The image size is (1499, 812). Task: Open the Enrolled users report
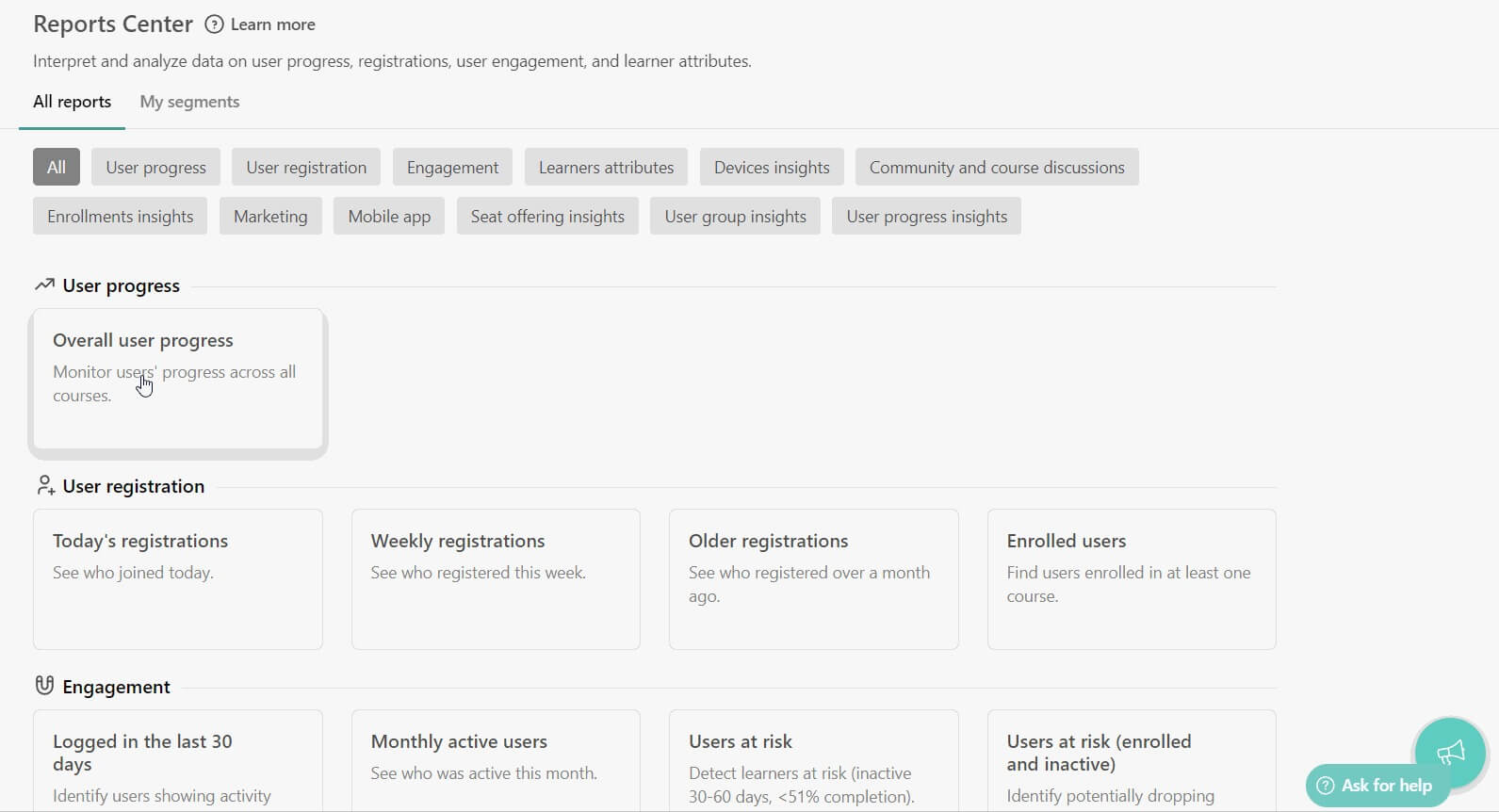(1131, 578)
